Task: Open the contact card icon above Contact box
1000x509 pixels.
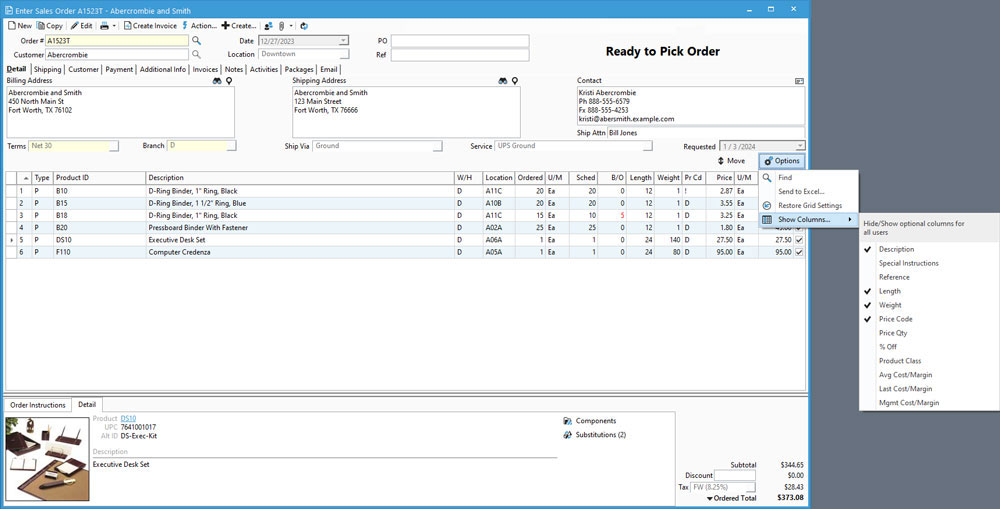Action: [x=799, y=81]
